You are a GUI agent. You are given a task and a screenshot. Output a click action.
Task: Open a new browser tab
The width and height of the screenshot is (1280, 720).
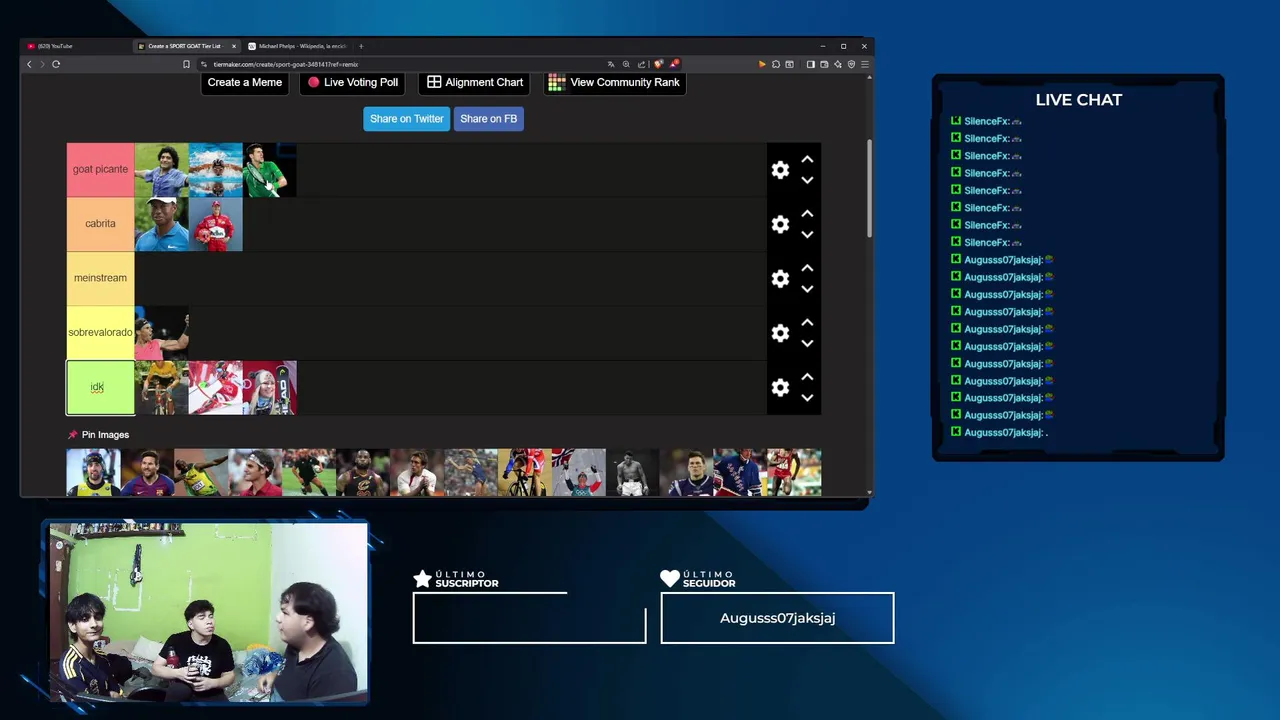(x=361, y=46)
